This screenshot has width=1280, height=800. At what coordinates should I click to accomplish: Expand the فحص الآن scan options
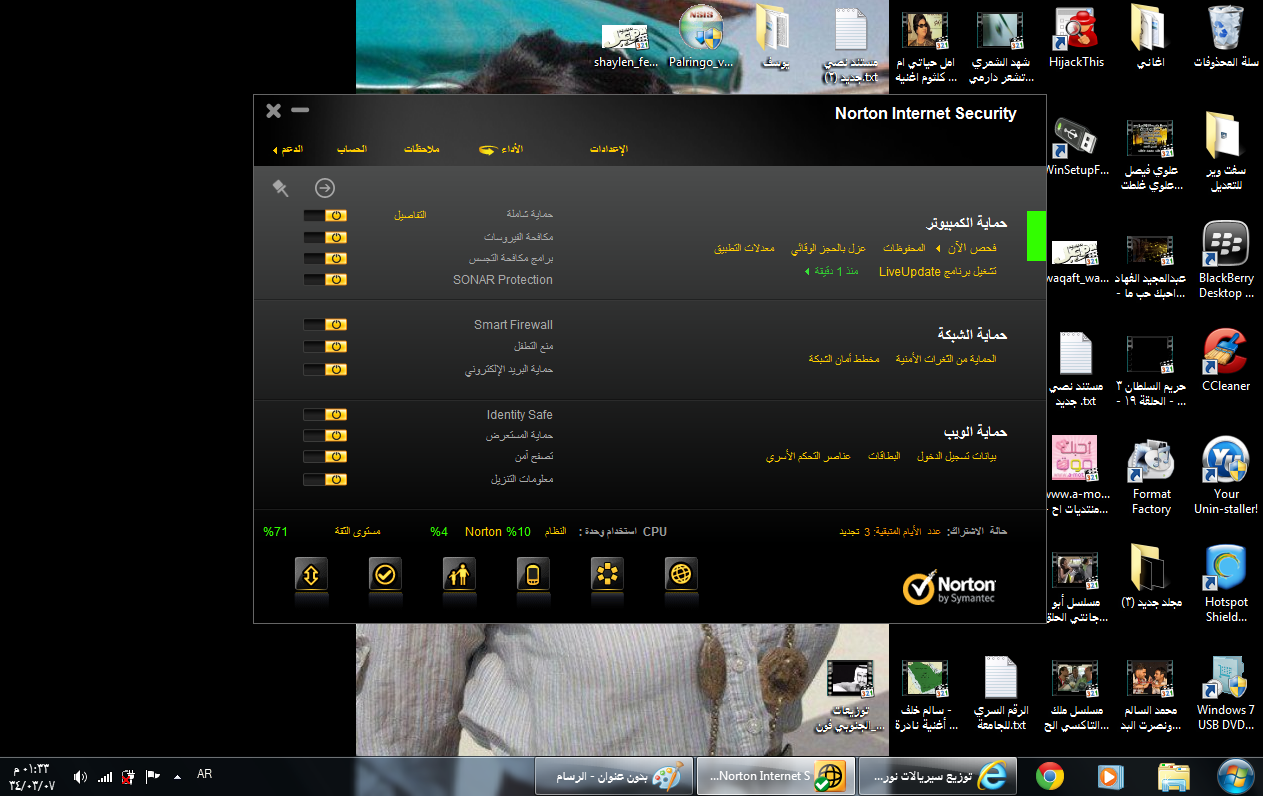937,247
